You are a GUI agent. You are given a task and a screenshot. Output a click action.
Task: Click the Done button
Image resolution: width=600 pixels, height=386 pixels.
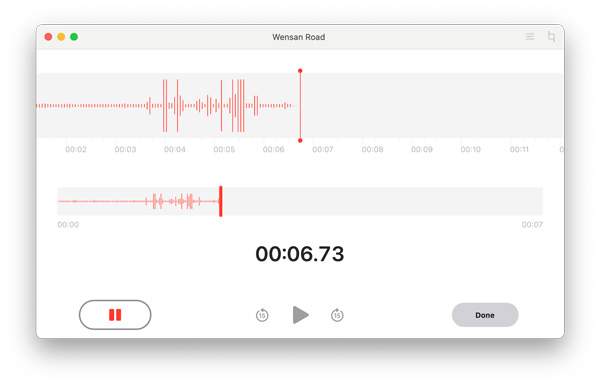485,315
